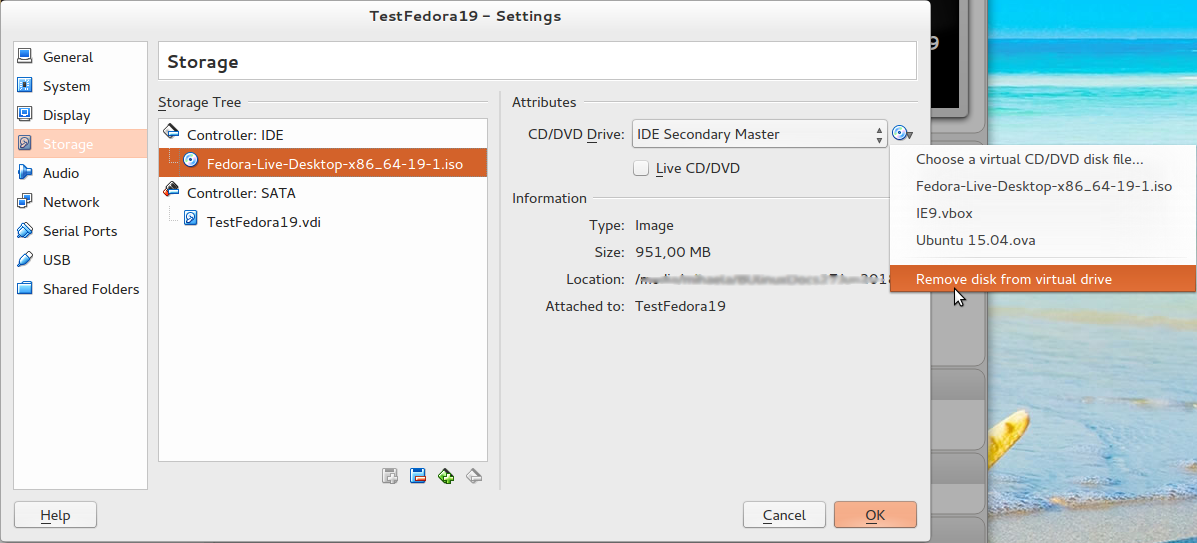This screenshot has width=1197, height=543.
Task: Choose 'Remove disk from virtual drive'
Action: 1013,279
